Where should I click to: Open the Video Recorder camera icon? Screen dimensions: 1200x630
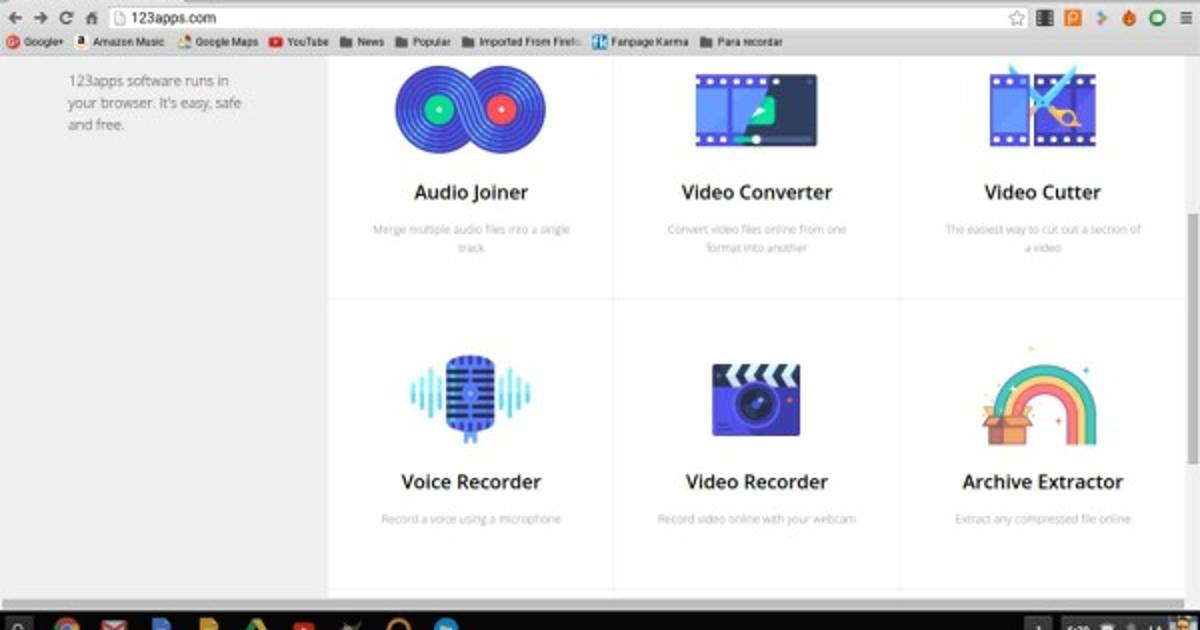pyautogui.click(x=756, y=399)
